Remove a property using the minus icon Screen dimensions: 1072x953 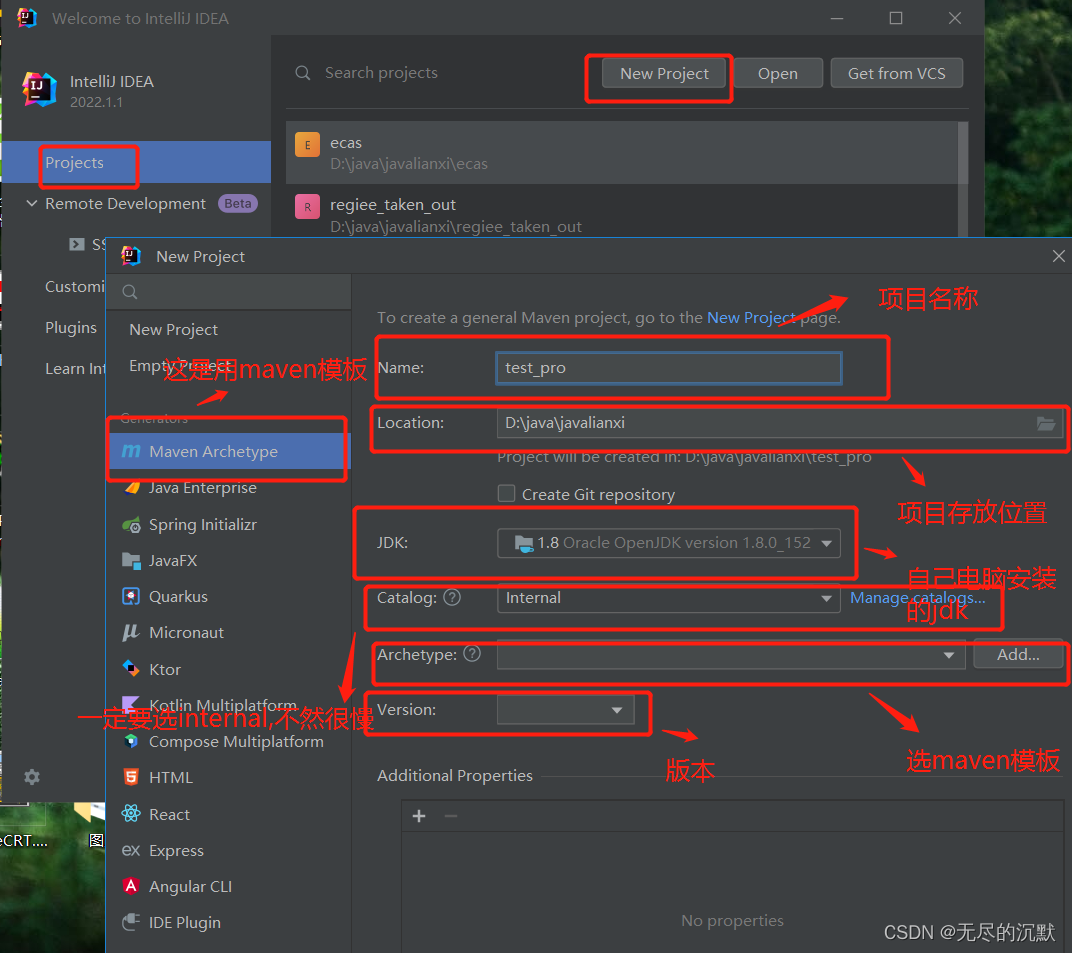pyautogui.click(x=451, y=816)
